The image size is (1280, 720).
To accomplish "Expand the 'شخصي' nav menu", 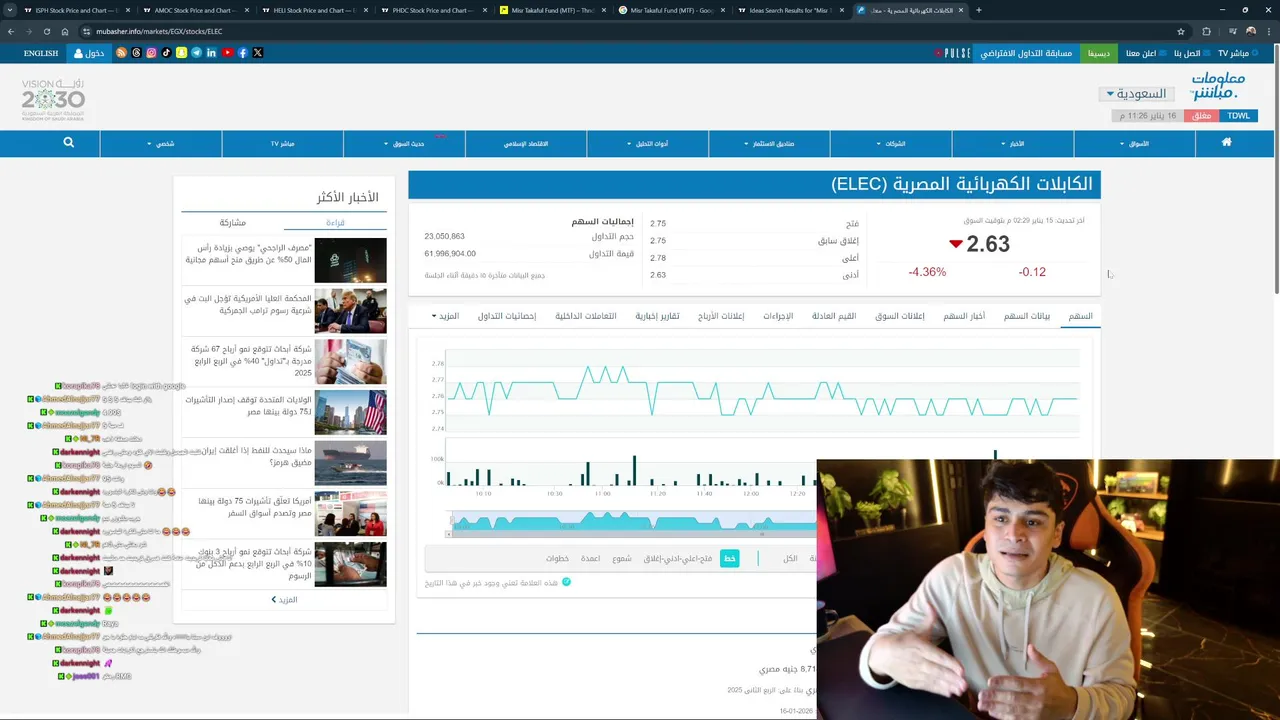I will (160, 144).
